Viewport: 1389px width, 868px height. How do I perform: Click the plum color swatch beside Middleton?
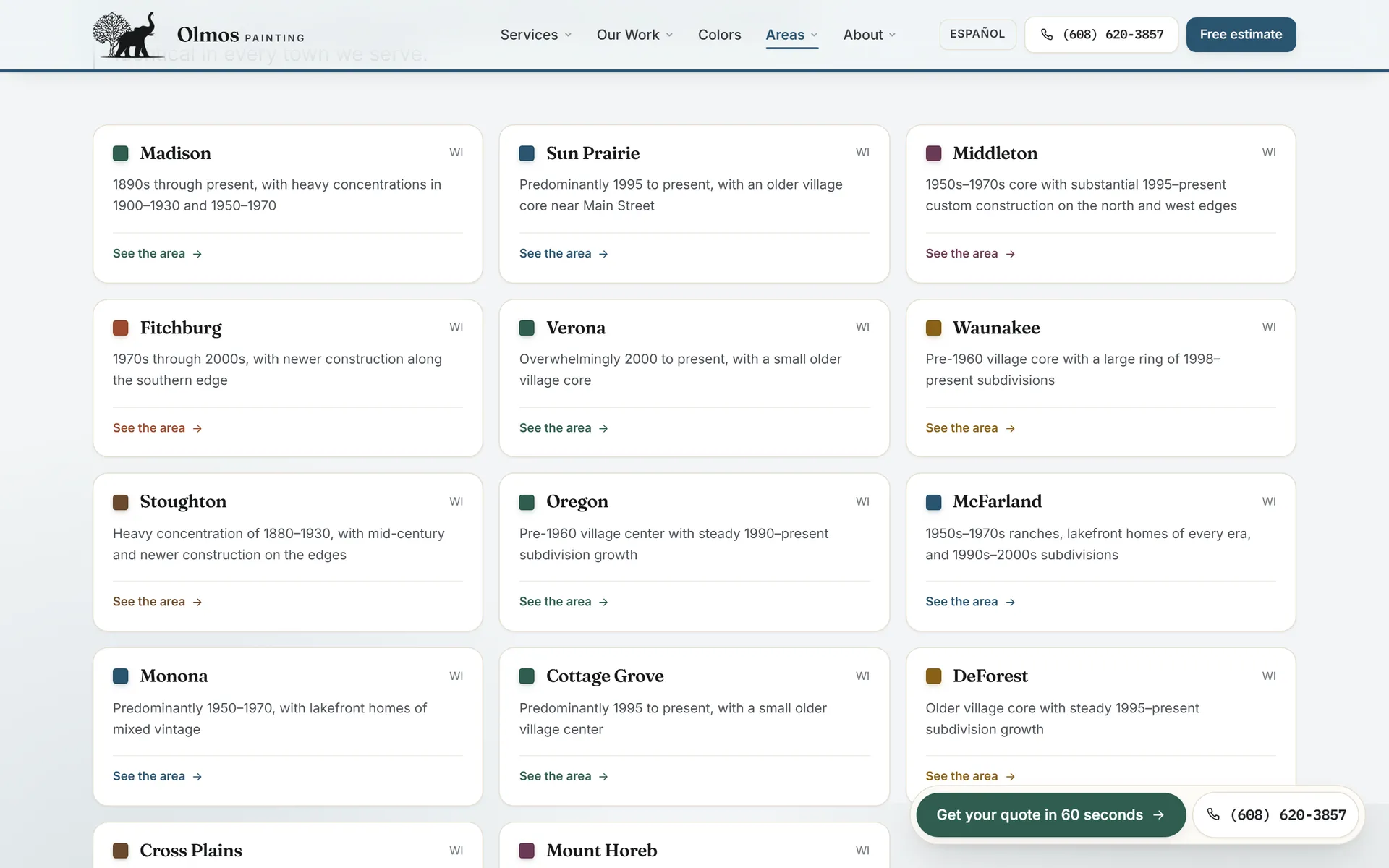(933, 153)
